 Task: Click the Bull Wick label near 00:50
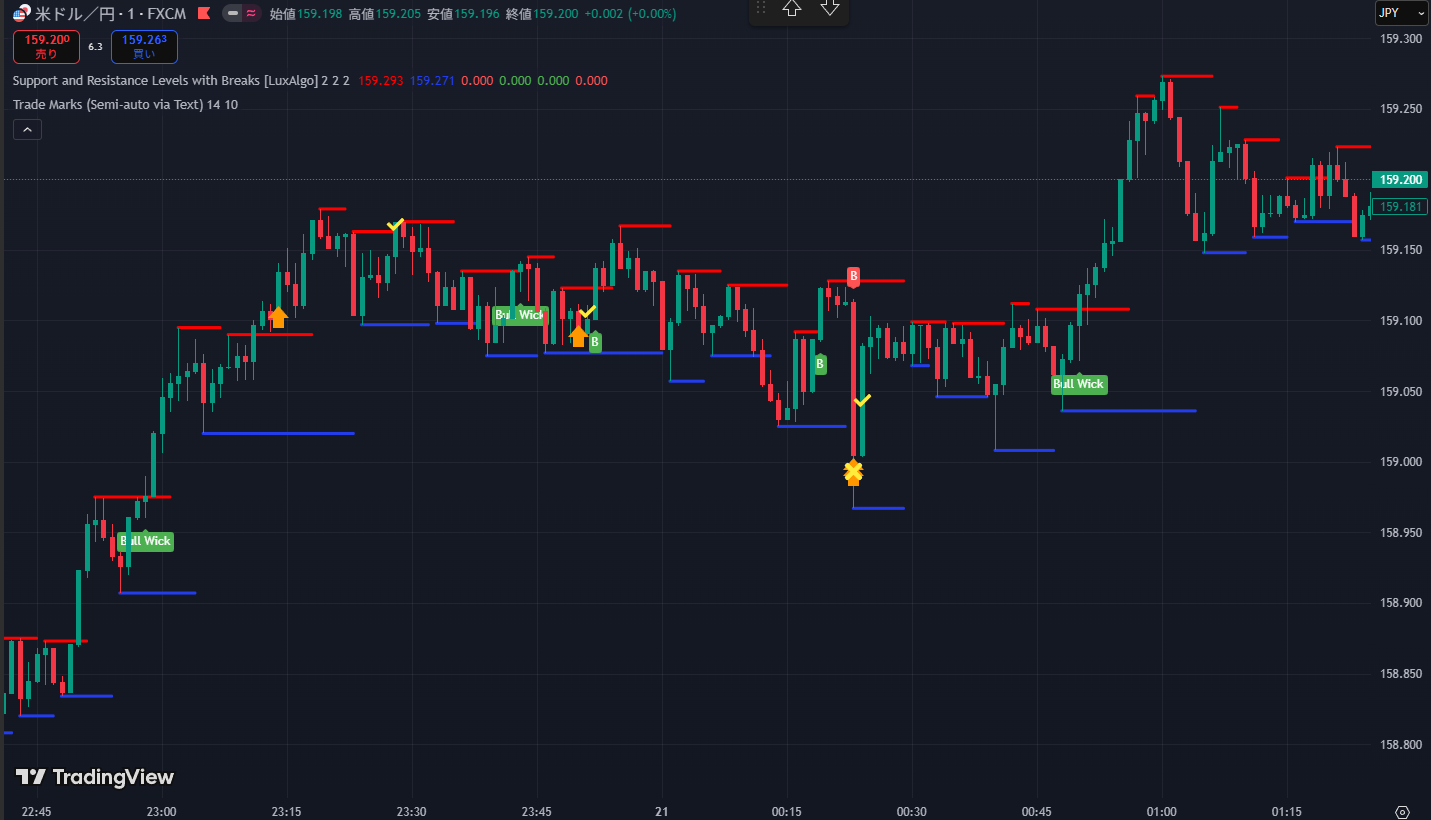[x=1079, y=384]
